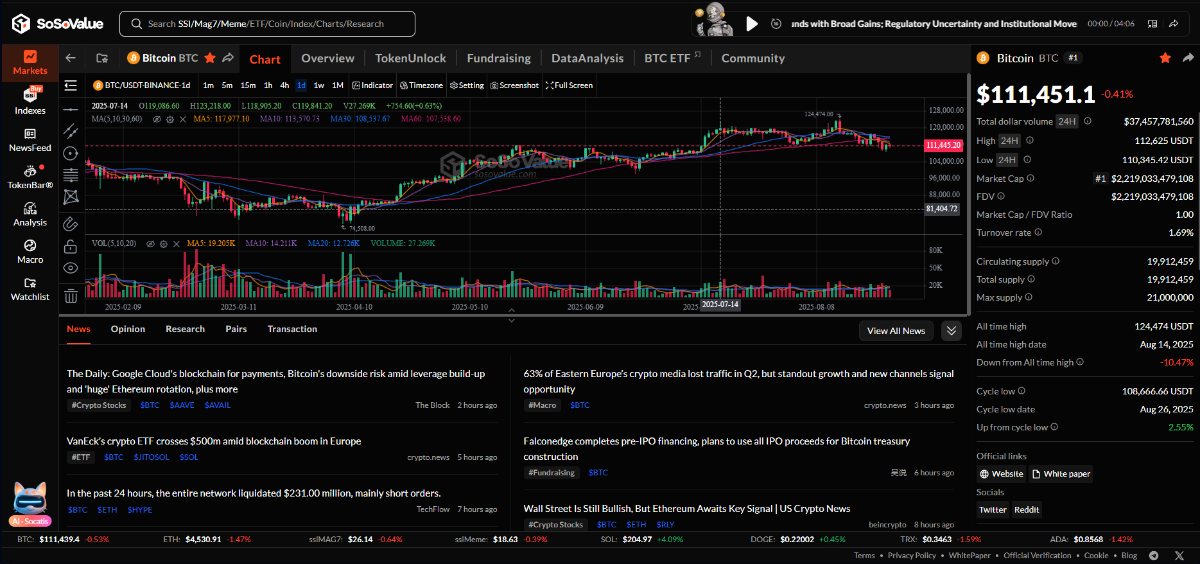Open the Community tab

753,59
